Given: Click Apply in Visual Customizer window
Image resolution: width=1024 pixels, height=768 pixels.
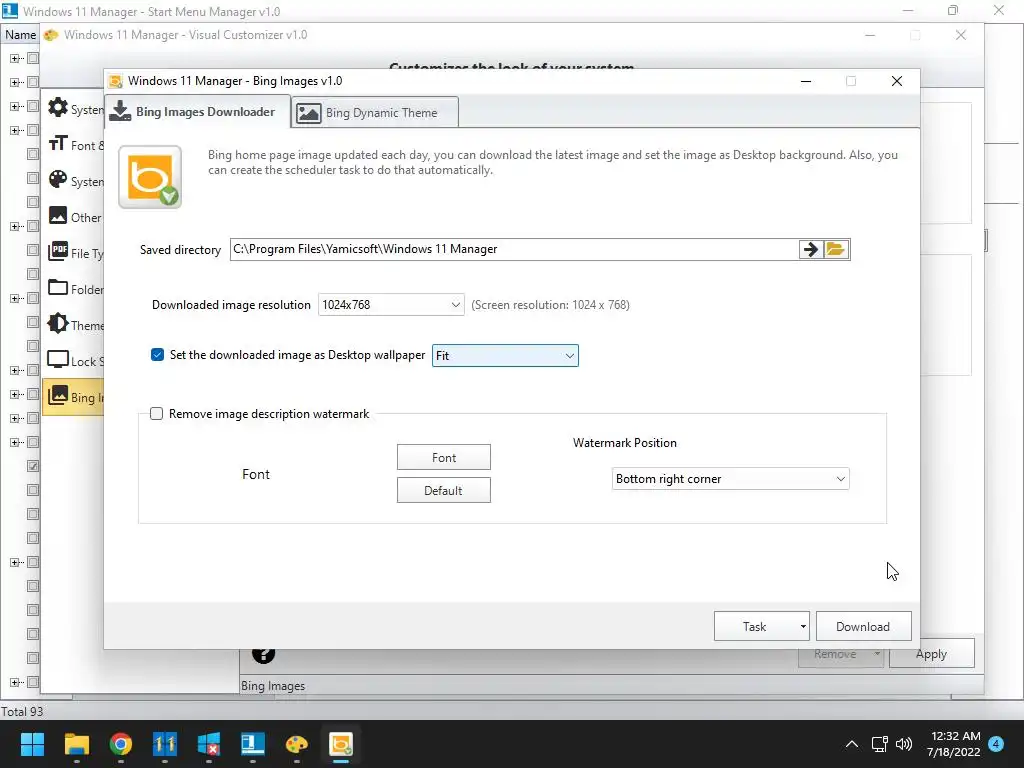Looking at the screenshot, I should coord(931,654).
